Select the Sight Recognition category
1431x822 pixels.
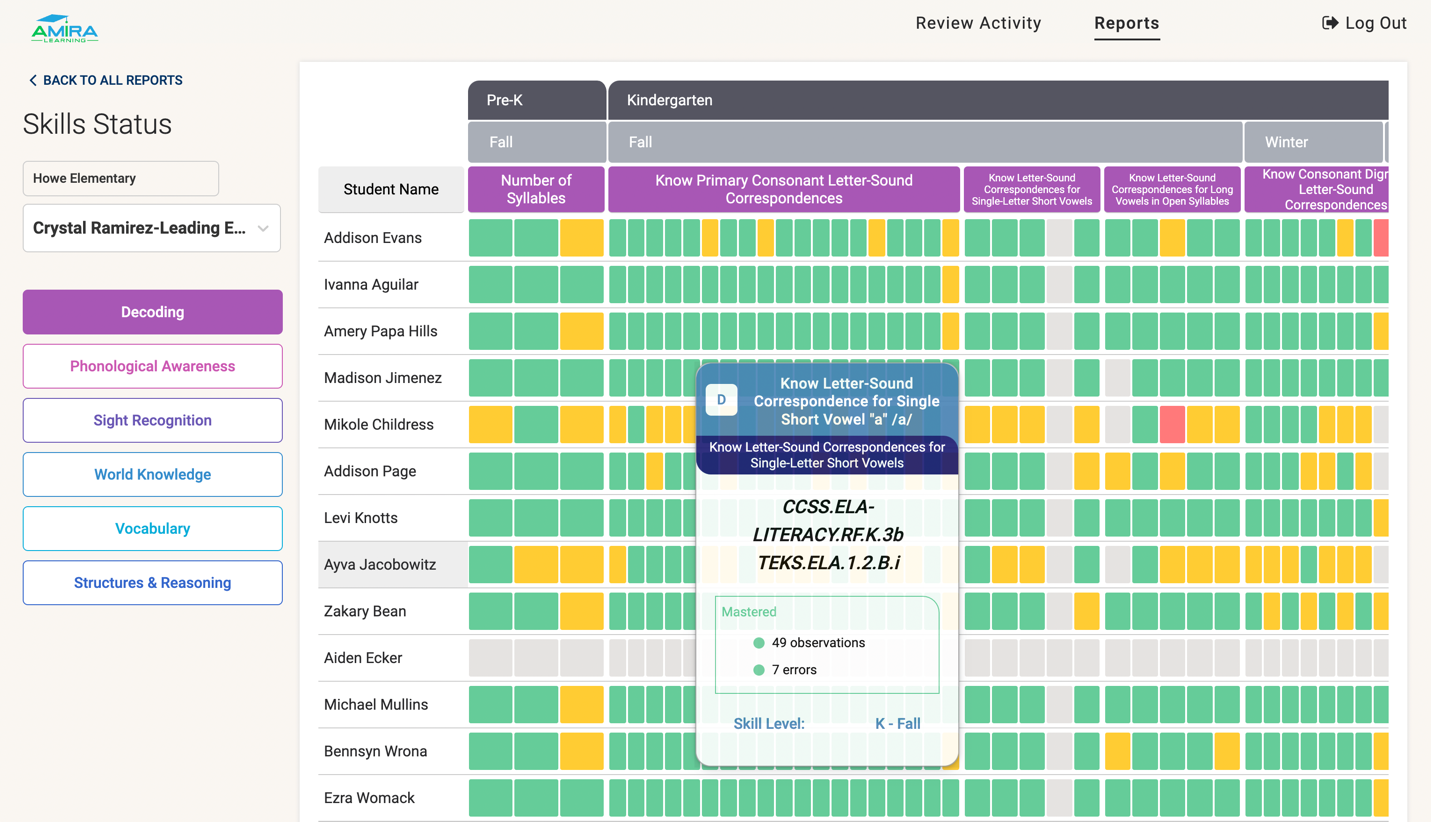pos(153,420)
